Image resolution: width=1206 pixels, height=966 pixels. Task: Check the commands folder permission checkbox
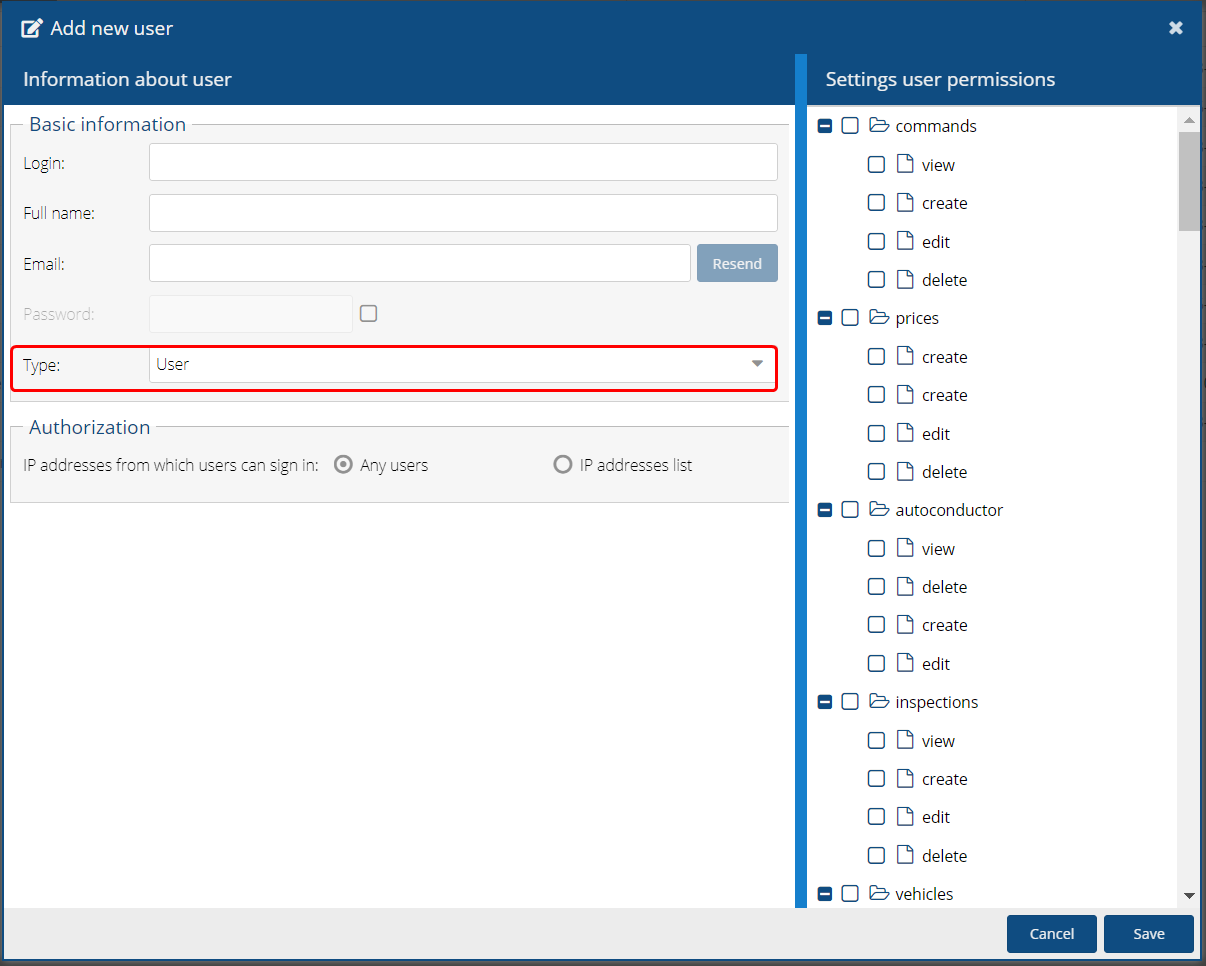click(850, 126)
